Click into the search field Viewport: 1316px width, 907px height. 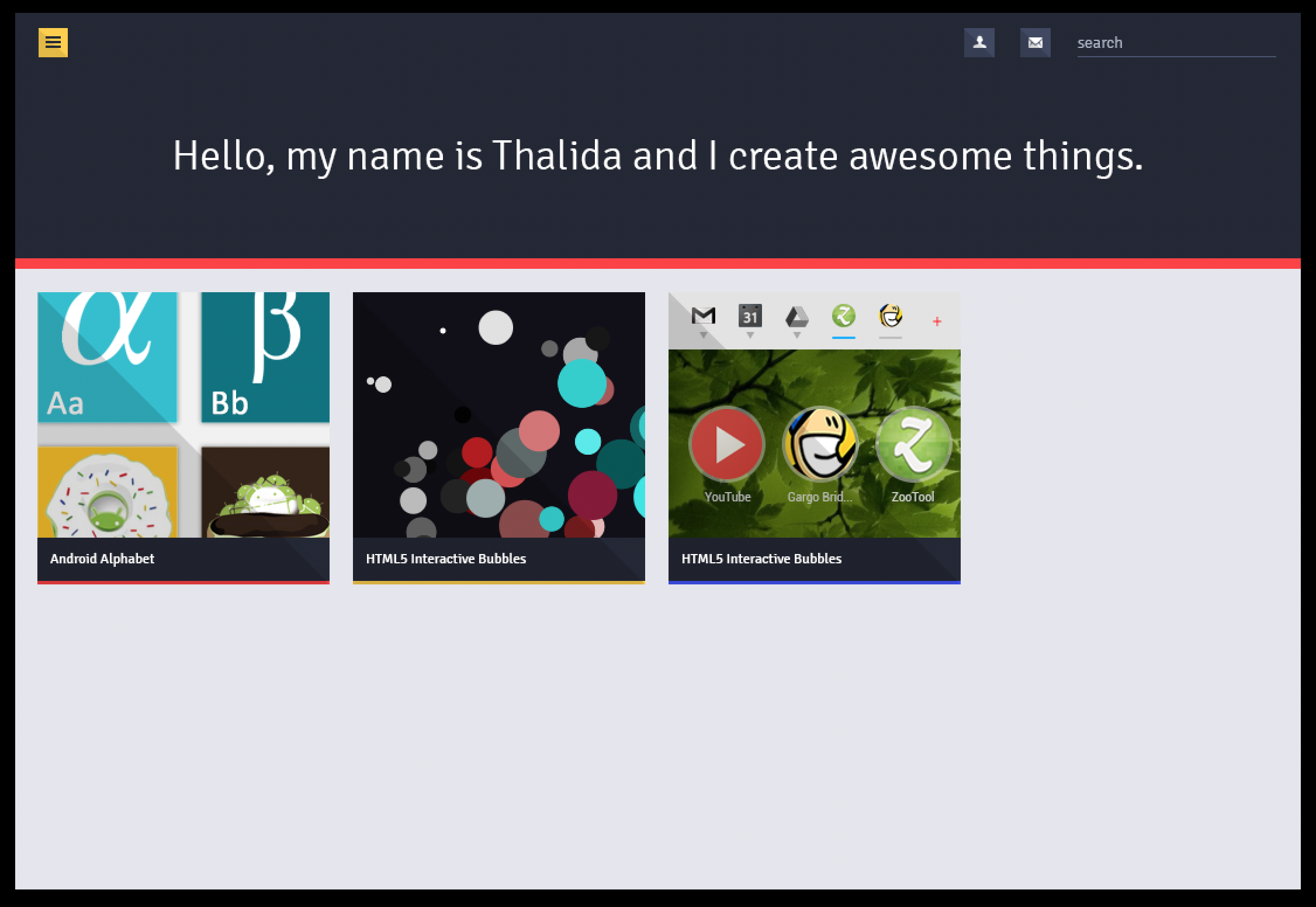(1175, 43)
